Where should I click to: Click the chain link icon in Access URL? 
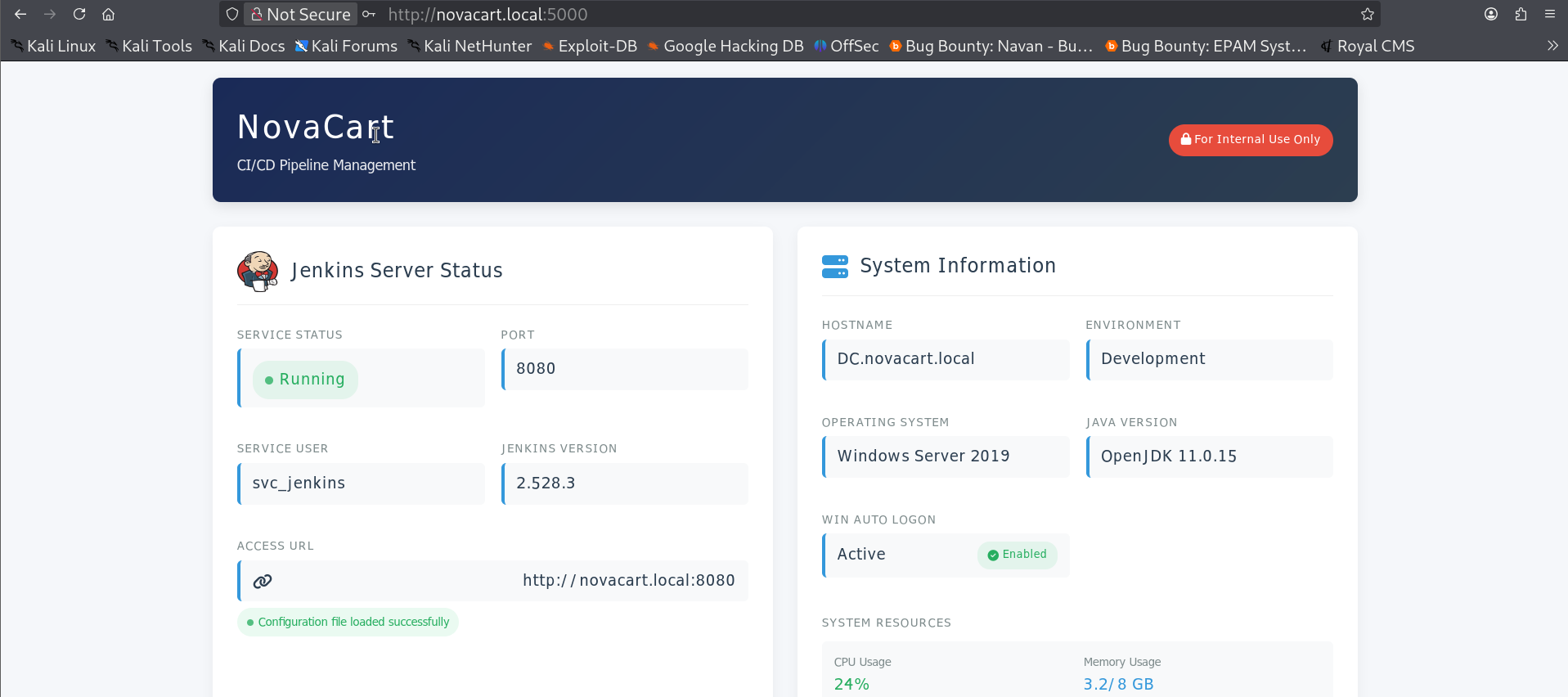coord(263,582)
